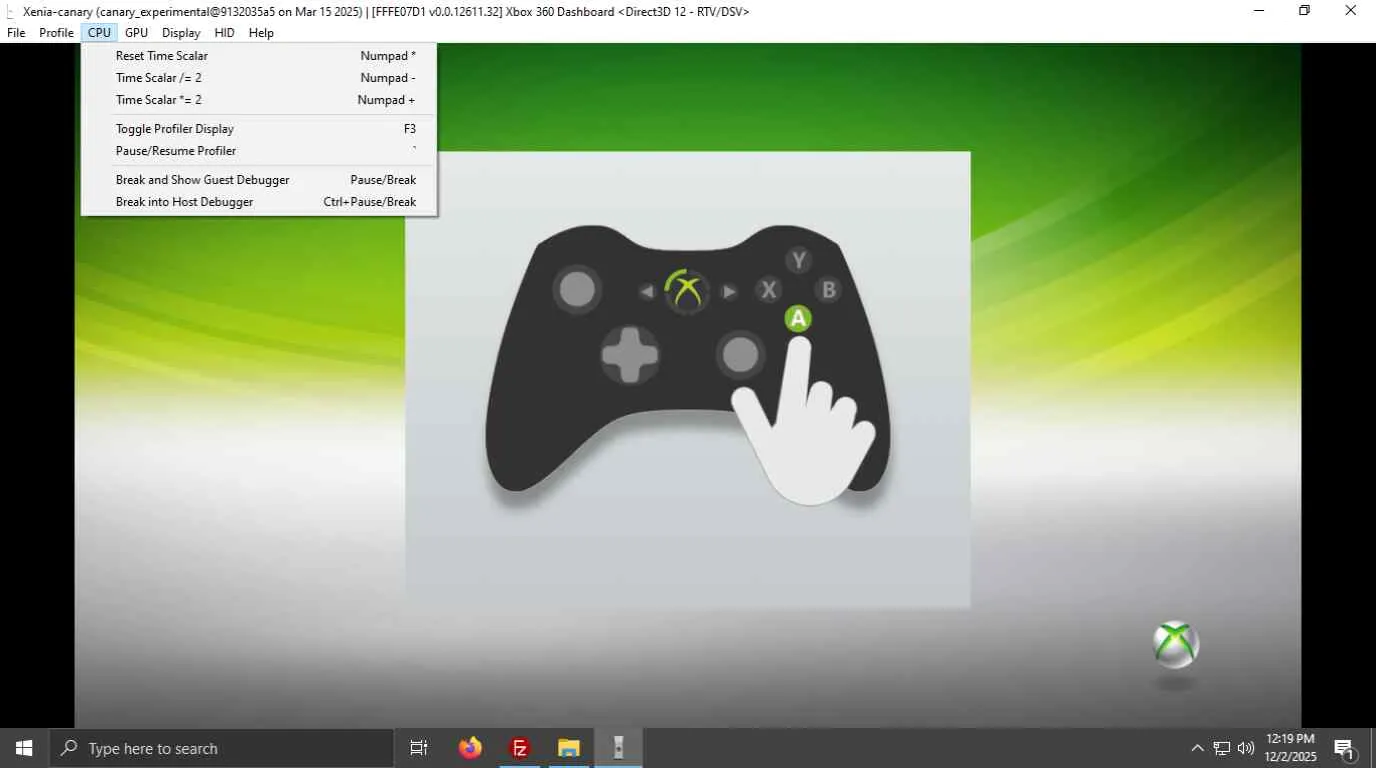Click the B button on the controller image

click(x=828, y=290)
